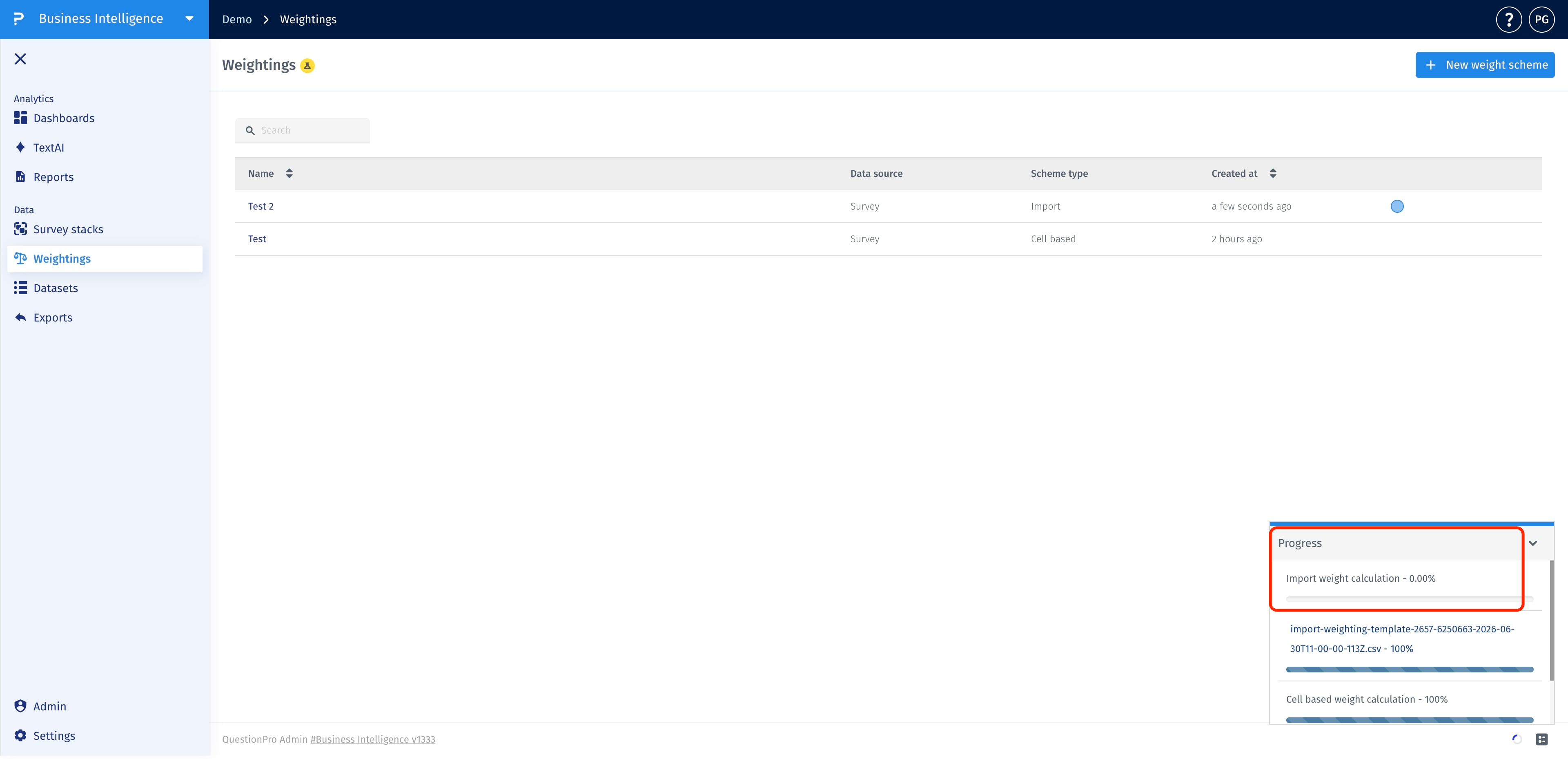Click the Scheme type column header
Screen dimensions: 1568x759
tap(1059, 174)
